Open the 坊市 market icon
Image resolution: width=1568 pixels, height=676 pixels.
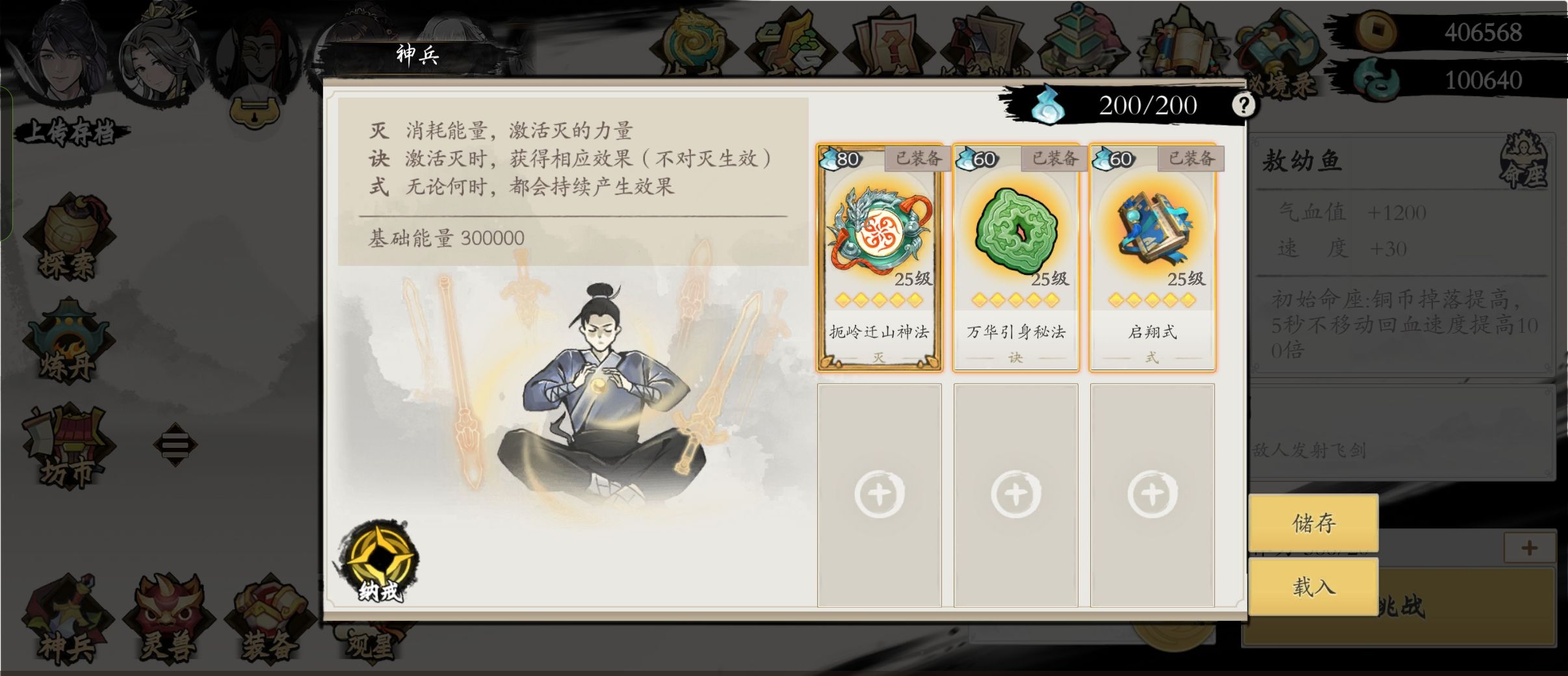68,446
